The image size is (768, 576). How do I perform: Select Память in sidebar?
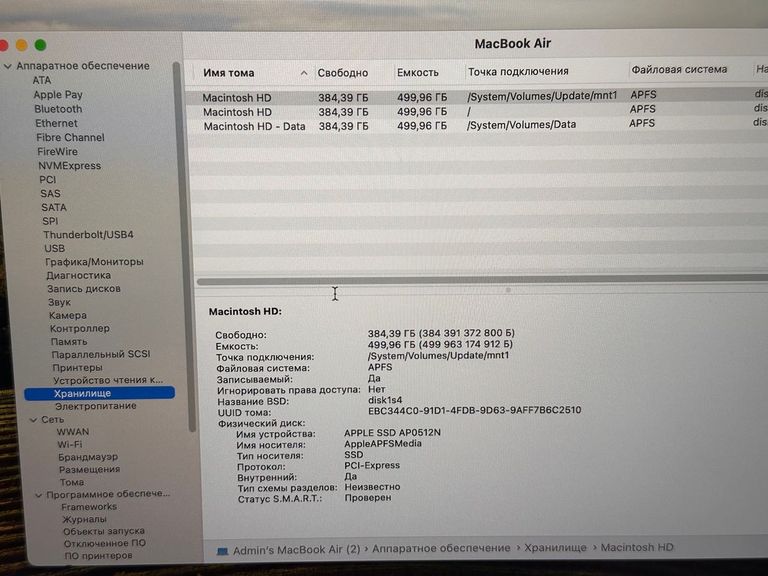coord(69,342)
